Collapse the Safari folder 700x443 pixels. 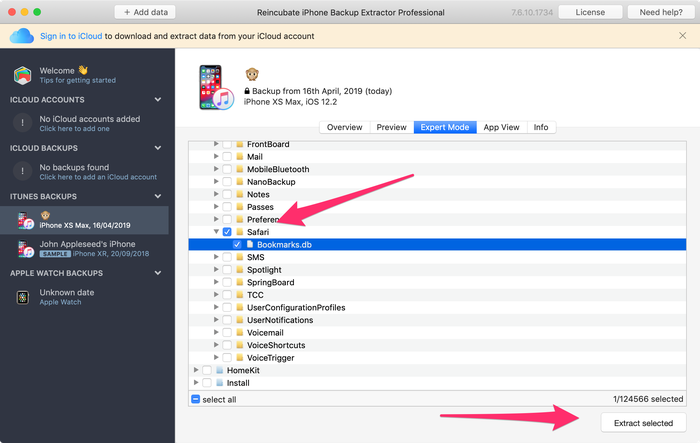click(x=216, y=232)
